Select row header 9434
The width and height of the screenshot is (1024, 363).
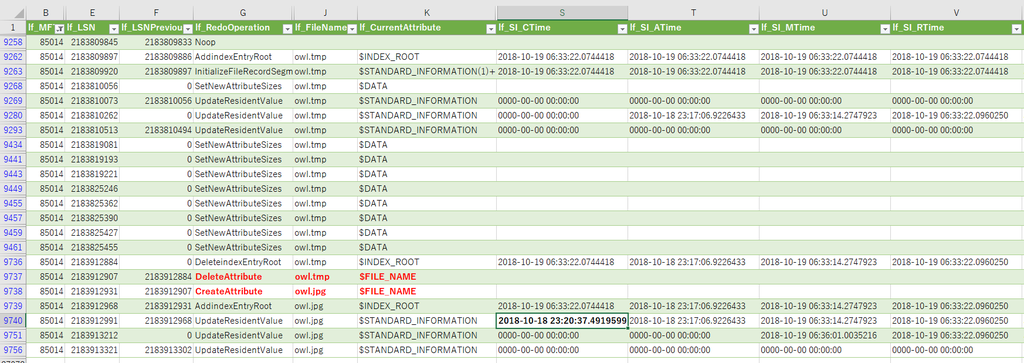coord(13,144)
